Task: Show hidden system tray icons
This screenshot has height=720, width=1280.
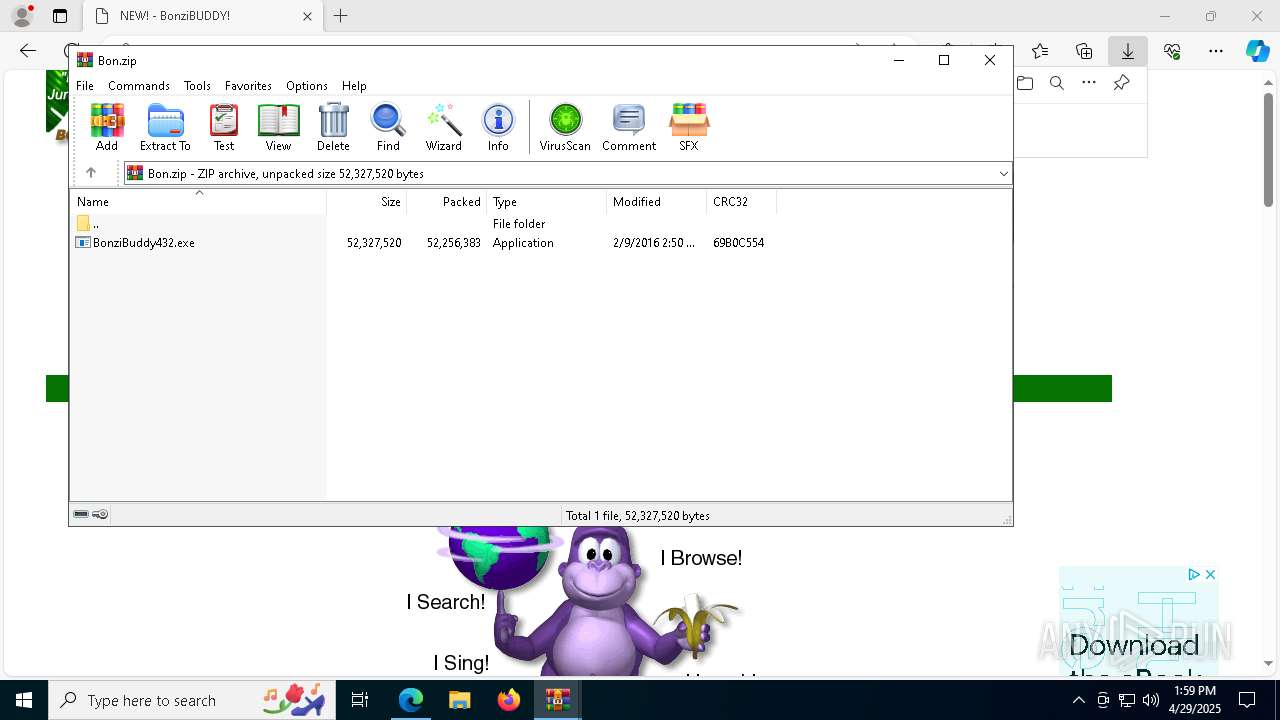Action: point(1078,700)
